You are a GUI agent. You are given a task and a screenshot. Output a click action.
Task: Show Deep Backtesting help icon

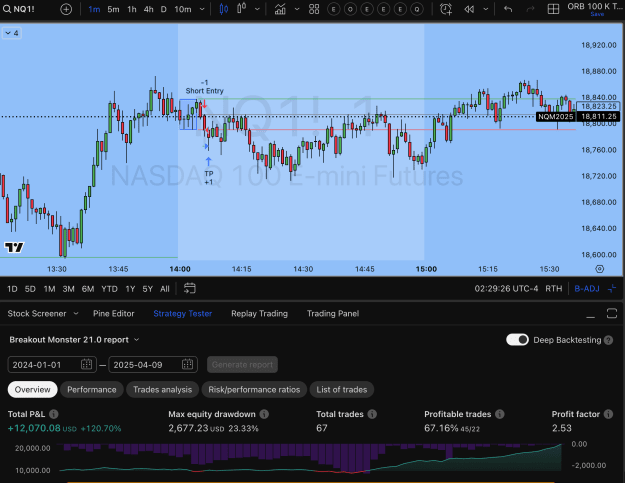click(608, 340)
